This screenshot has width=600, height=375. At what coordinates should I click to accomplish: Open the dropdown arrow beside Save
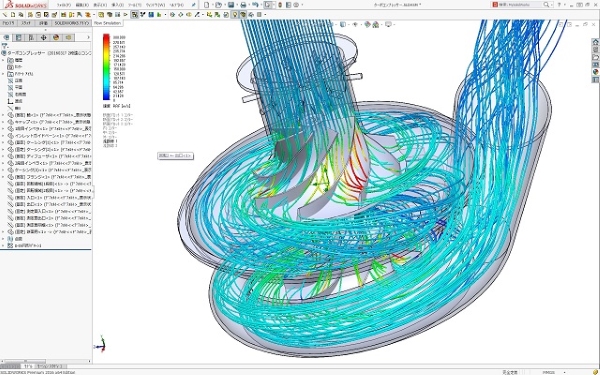tap(236, 5)
